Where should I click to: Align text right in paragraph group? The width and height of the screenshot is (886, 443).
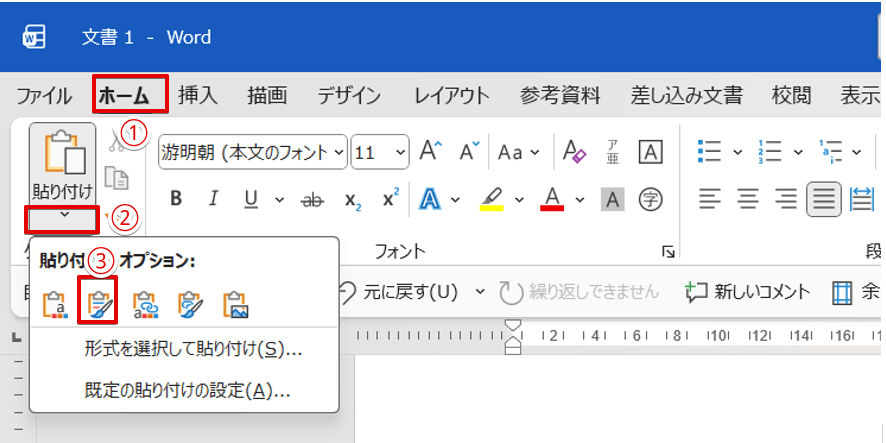[786, 199]
